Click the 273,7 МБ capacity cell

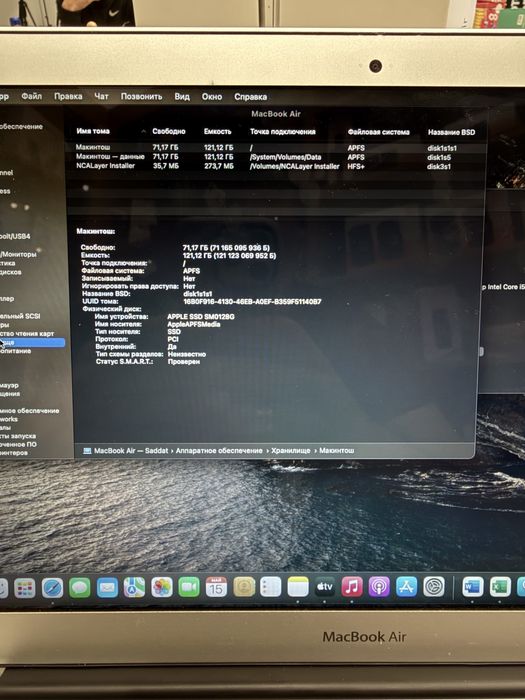point(219,166)
